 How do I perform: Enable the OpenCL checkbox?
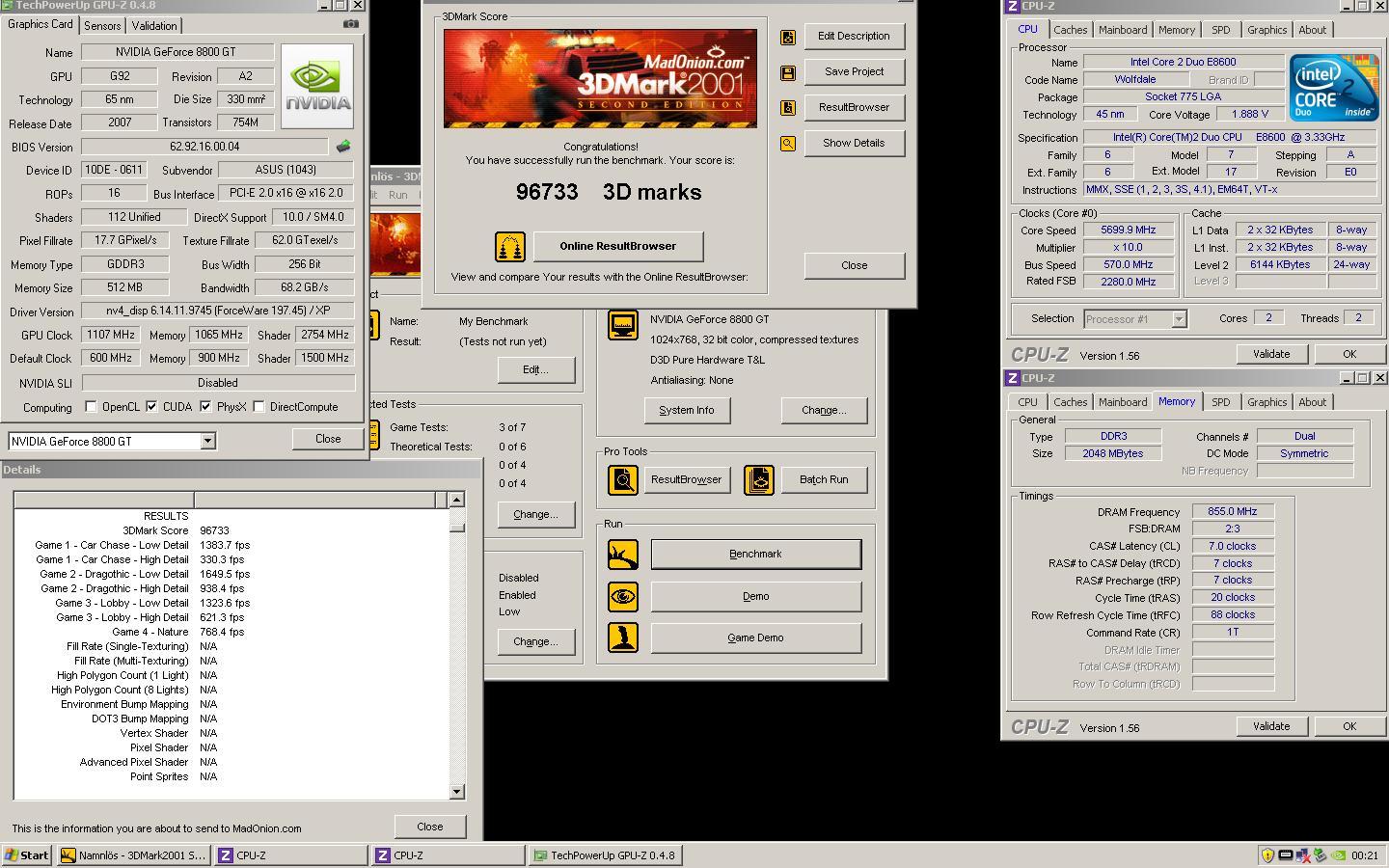(91, 407)
